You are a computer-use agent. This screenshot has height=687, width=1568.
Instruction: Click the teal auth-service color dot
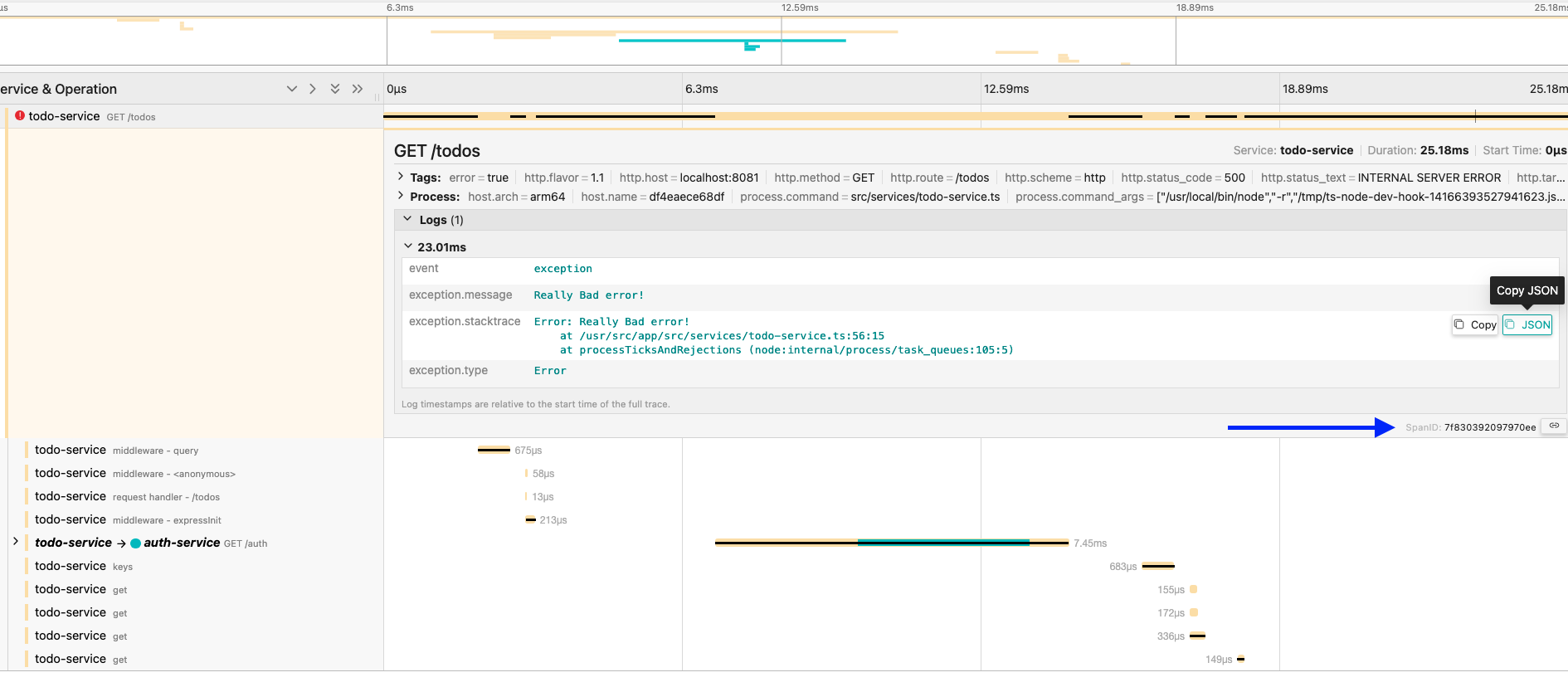pyautogui.click(x=135, y=543)
